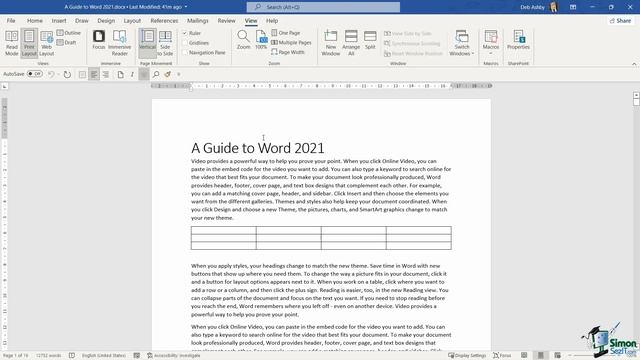Toggle the Ruler checkbox
Viewport: 640px width, 360px height.
point(185,33)
